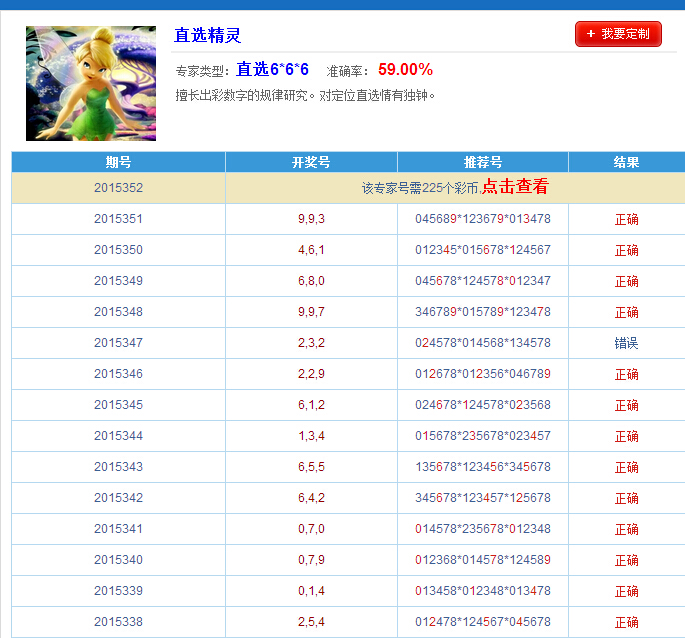Image resolution: width=685 pixels, height=638 pixels.
Task: Click the 错误 result for 2015347
Action: point(626,343)
